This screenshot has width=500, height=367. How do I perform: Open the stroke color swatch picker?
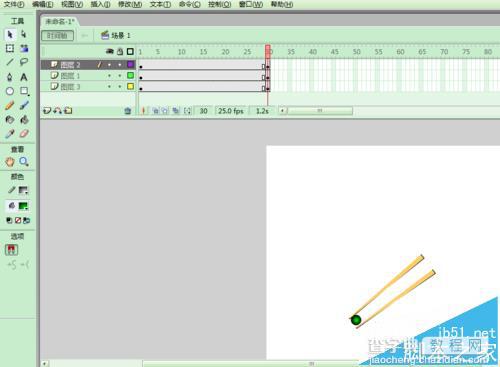tap(23, 190)
